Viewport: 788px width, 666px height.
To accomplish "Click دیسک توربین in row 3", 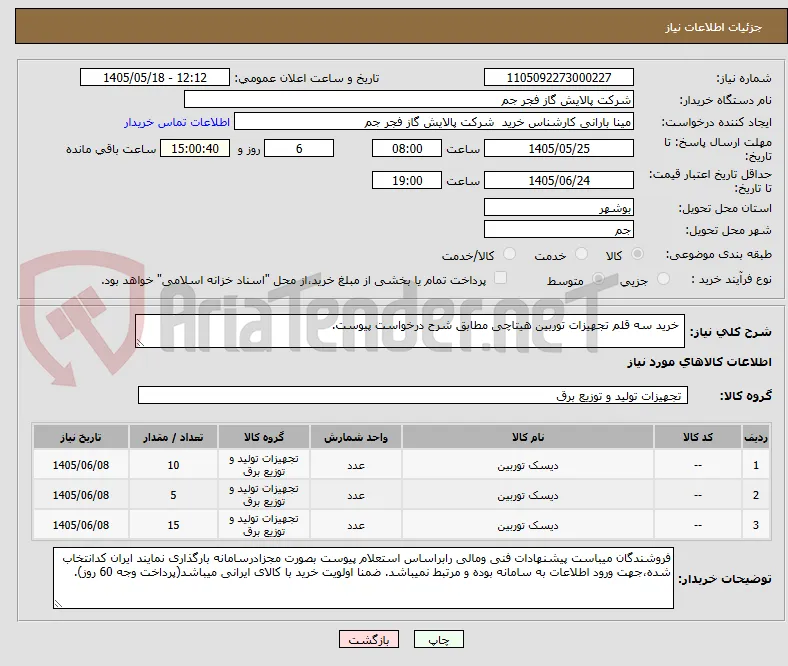I will click(528, 525).
